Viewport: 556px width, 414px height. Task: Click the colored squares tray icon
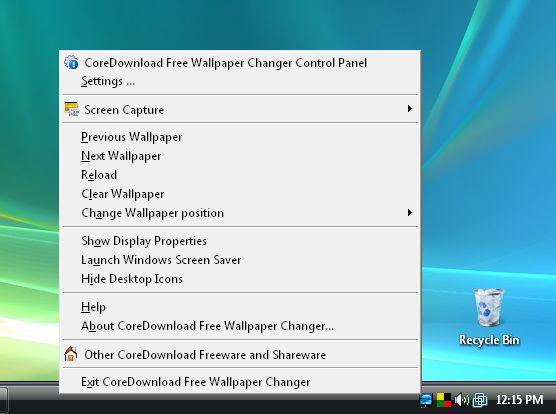point(444,400)
